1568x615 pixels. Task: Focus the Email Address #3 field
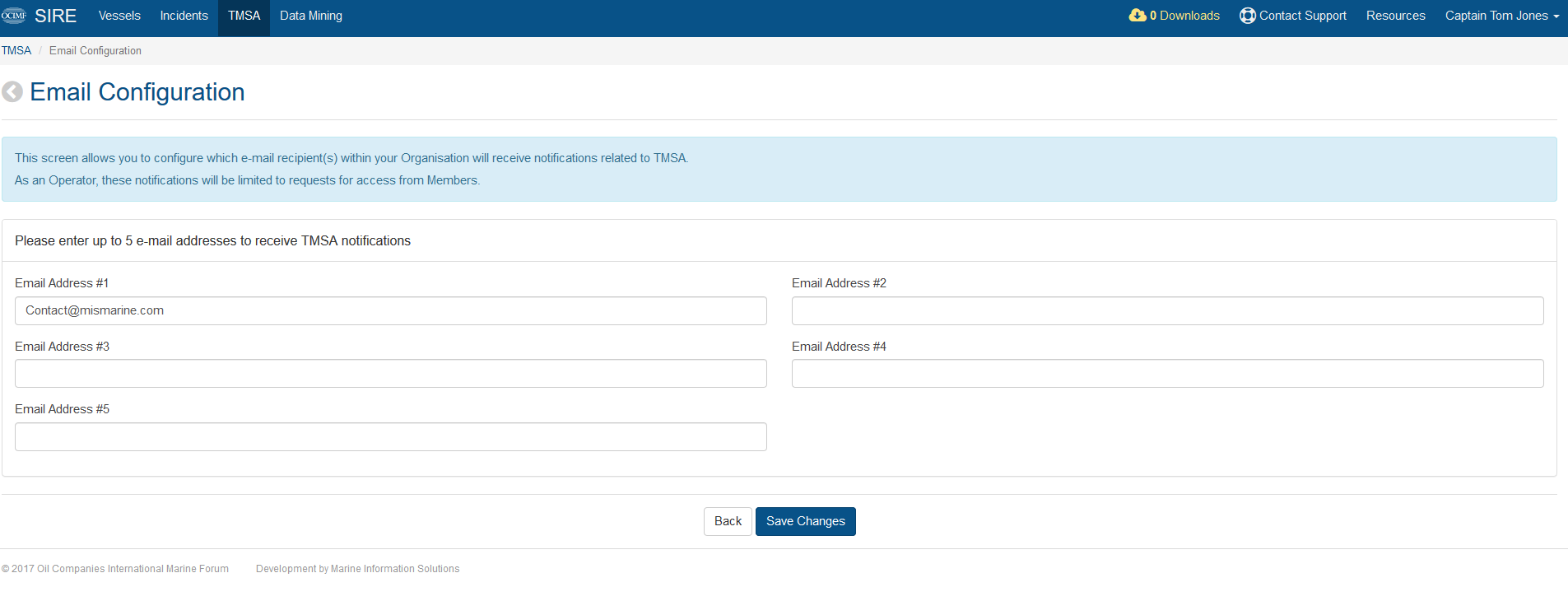click(x=391, y=374)
